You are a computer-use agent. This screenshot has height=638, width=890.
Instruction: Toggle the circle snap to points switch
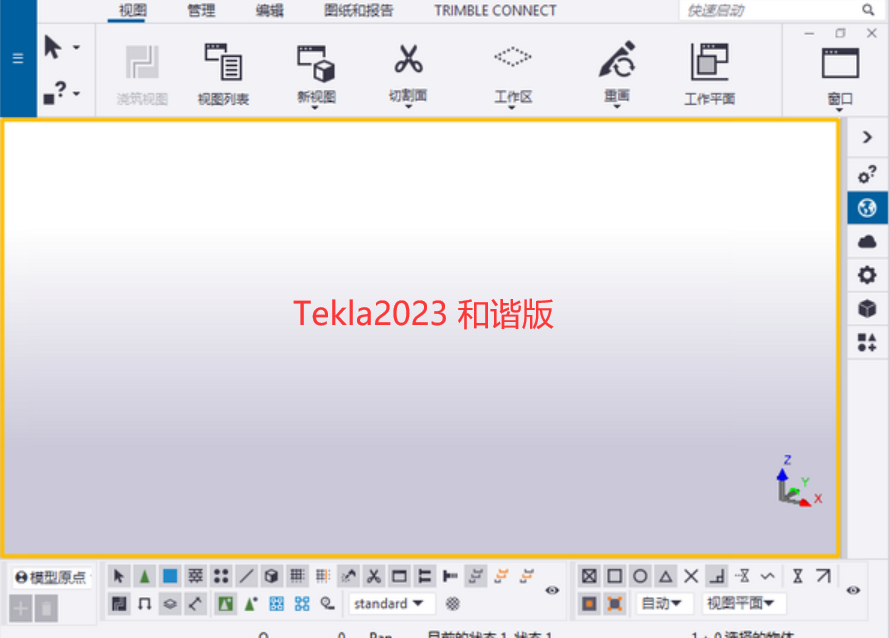[640, 576]
